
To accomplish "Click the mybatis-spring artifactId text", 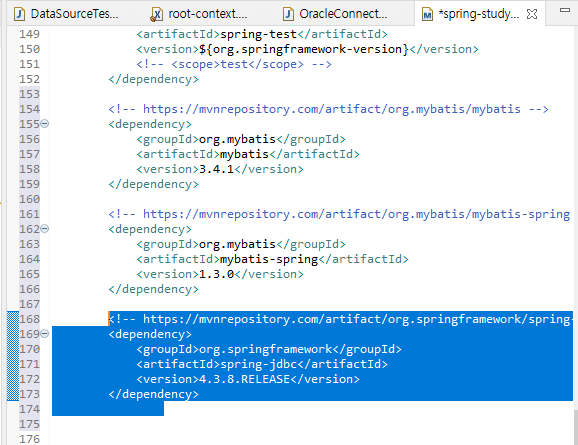I will [x=269, y=259].
